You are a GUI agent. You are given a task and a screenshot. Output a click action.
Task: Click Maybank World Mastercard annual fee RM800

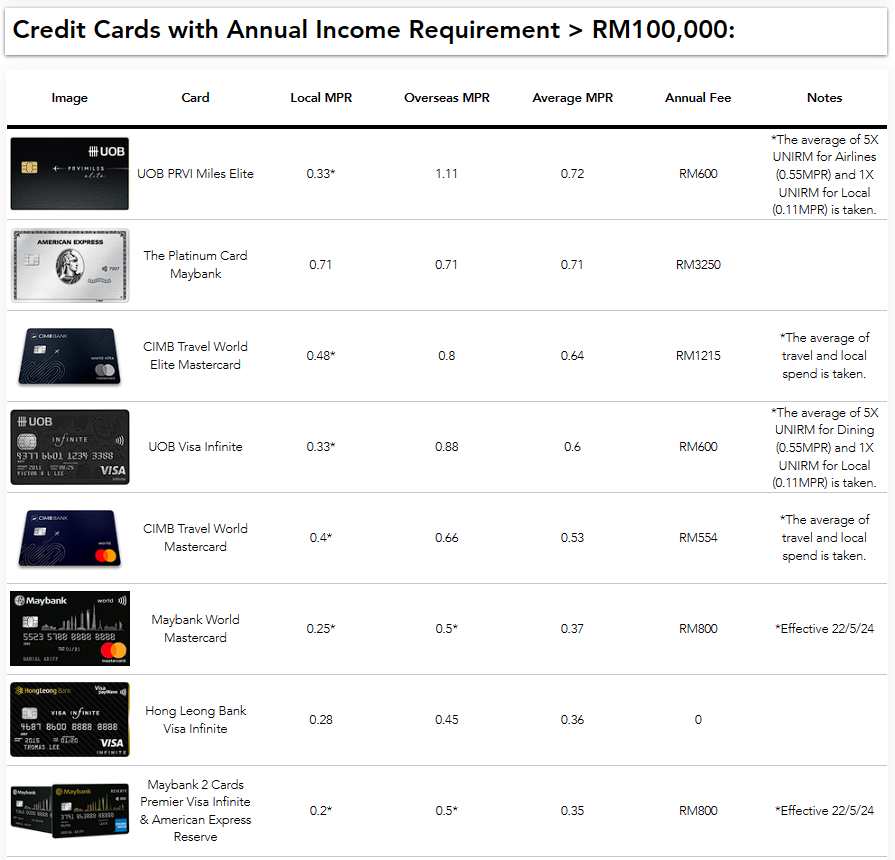(x=698, y=628)
